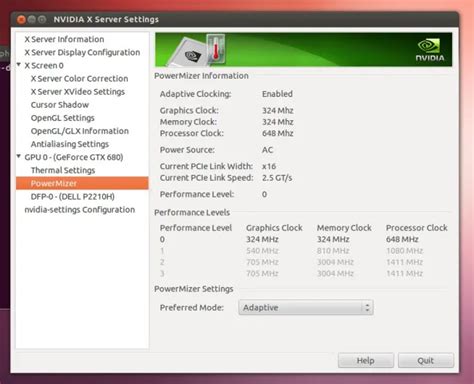Screen dimensions: 474x384
Task: Open X Server XVideo Settings
Action: coord(78,92)
